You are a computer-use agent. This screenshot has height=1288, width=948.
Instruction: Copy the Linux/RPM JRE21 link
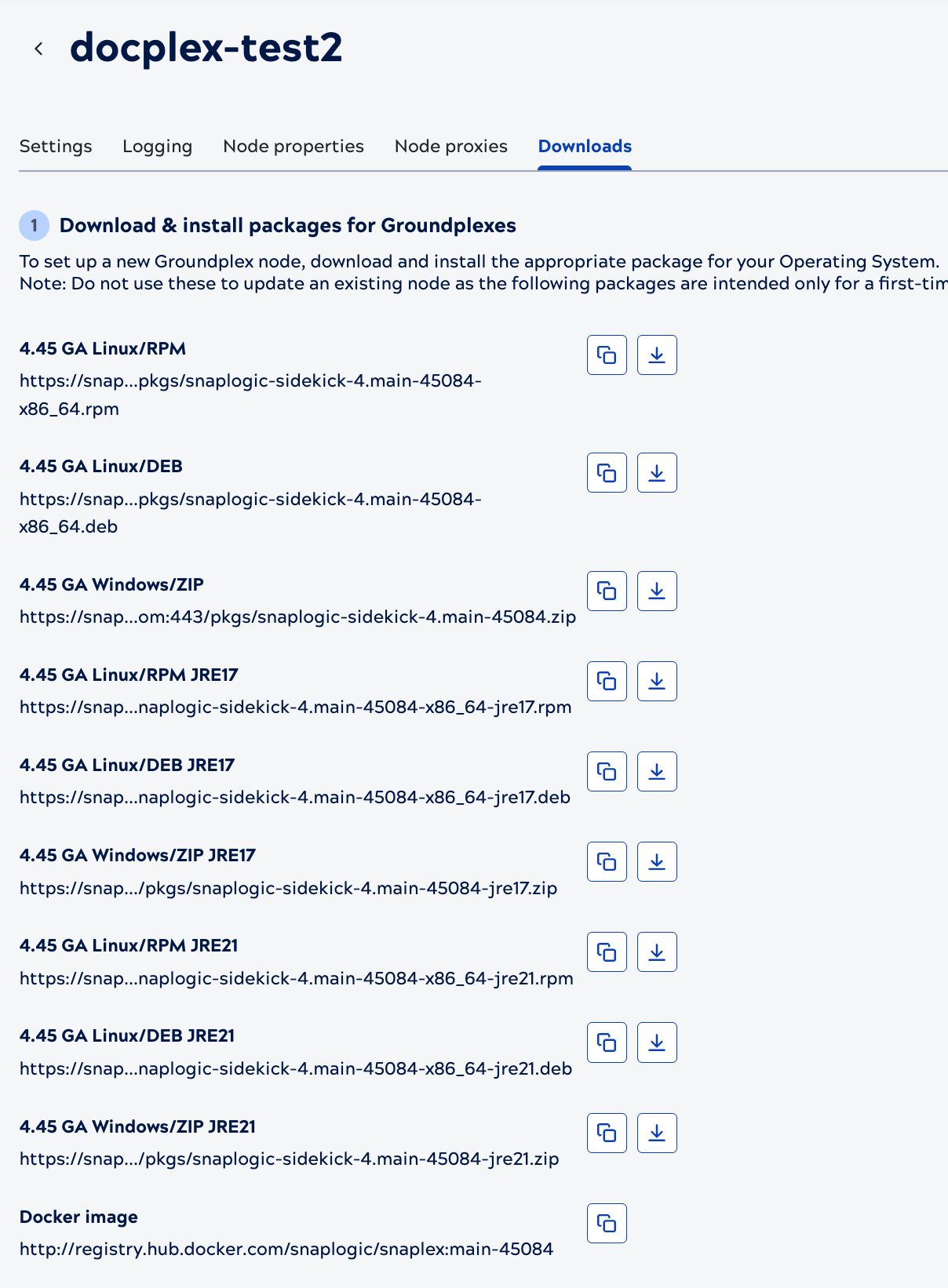pyautogui.click(x=607, y=952)
